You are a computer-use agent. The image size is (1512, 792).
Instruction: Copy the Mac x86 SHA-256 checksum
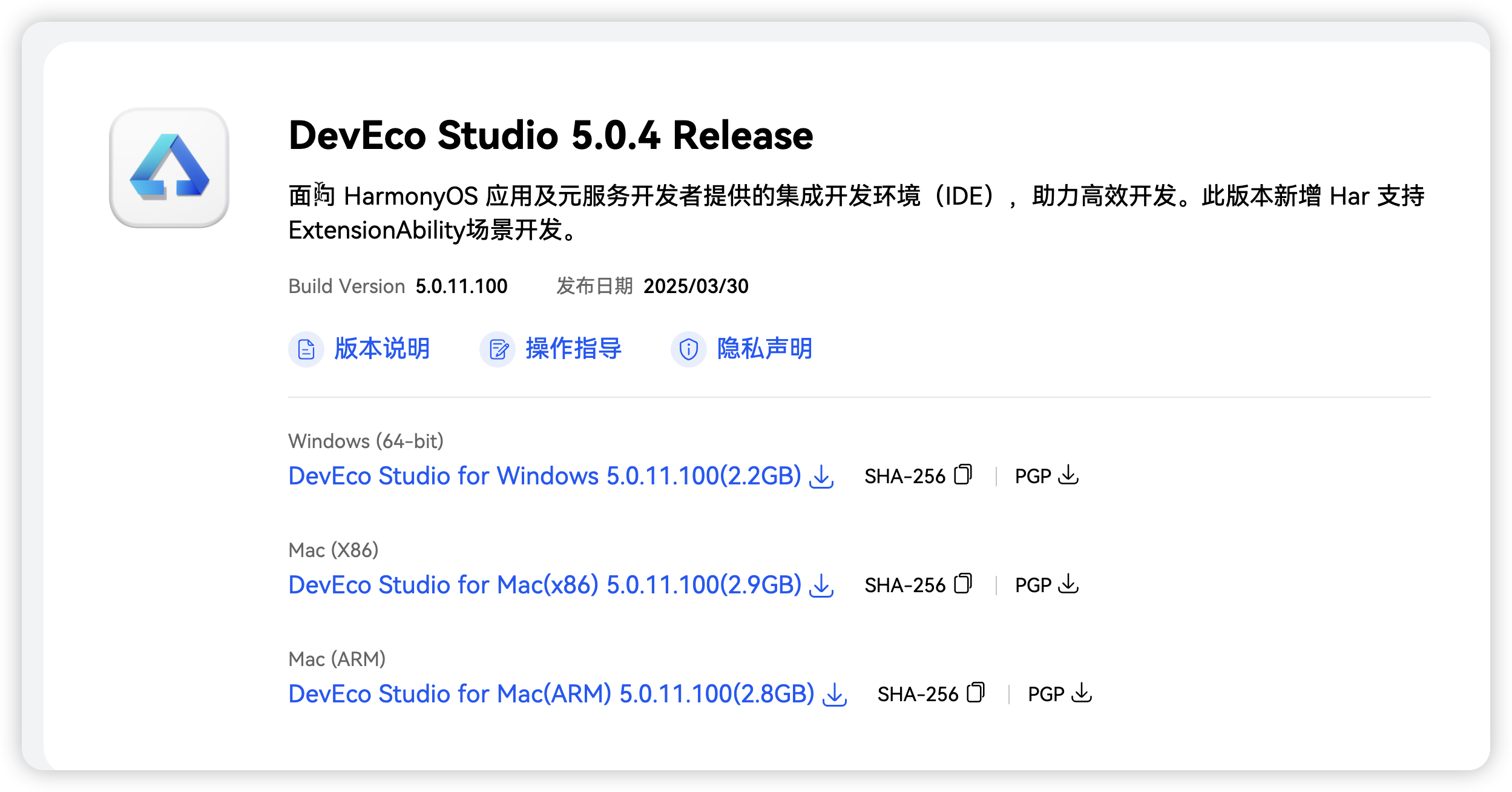tap(963, 584)
